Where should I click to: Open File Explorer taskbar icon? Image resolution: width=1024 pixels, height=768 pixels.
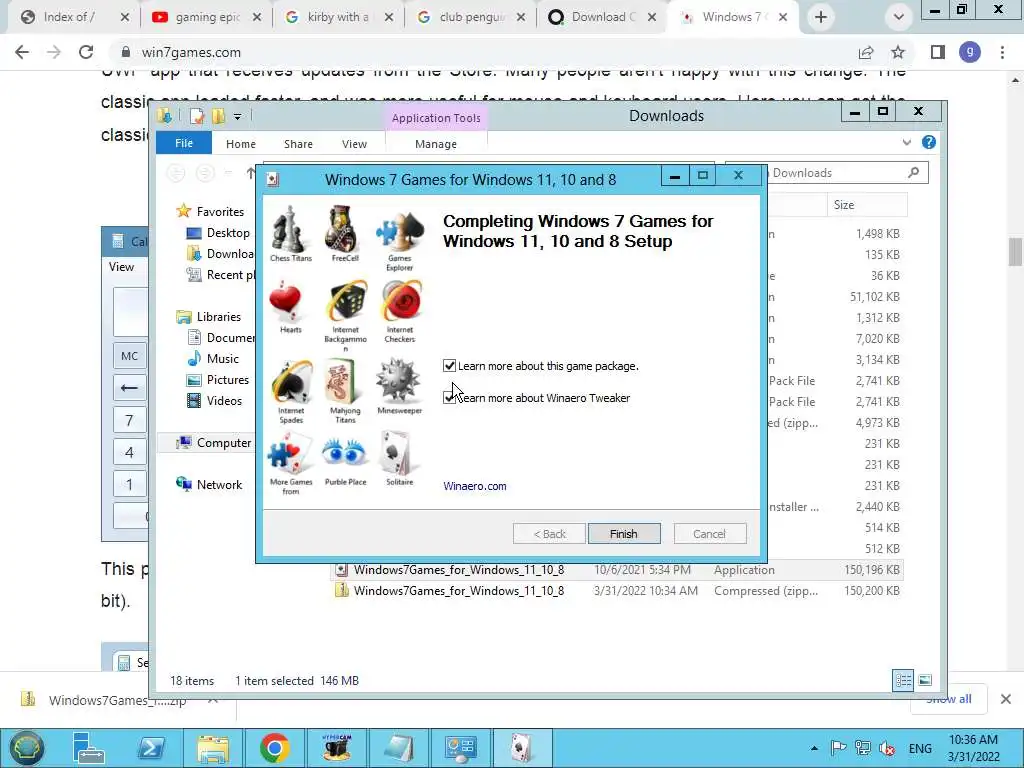click(213, 748)
